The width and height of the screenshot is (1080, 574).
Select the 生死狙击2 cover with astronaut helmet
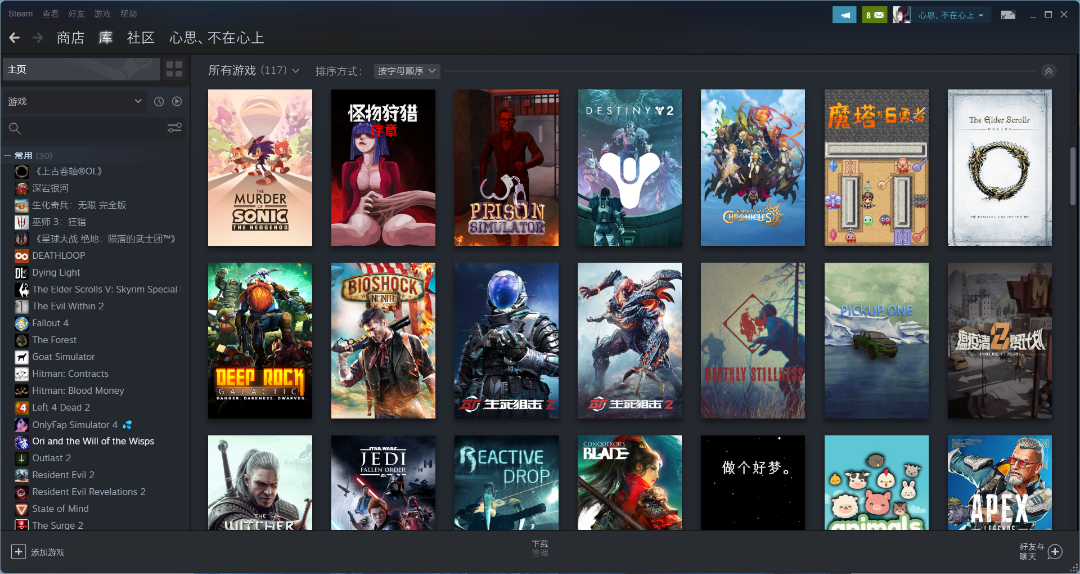coord(506,340)
